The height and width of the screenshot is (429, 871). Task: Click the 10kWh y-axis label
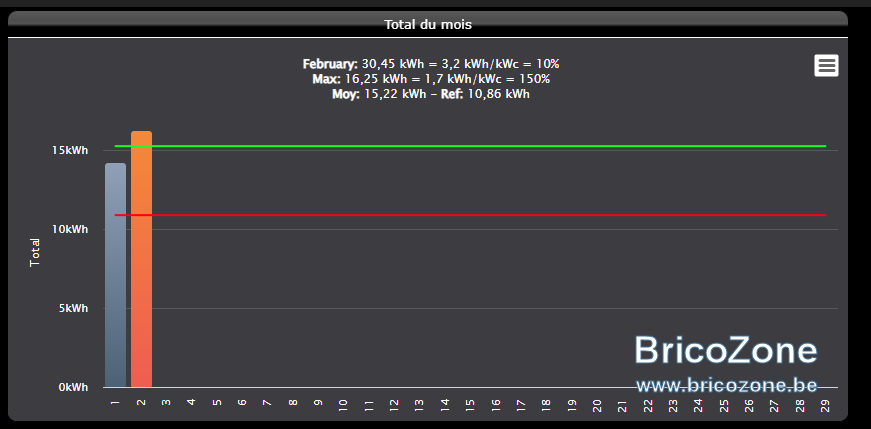pos(71,230)
